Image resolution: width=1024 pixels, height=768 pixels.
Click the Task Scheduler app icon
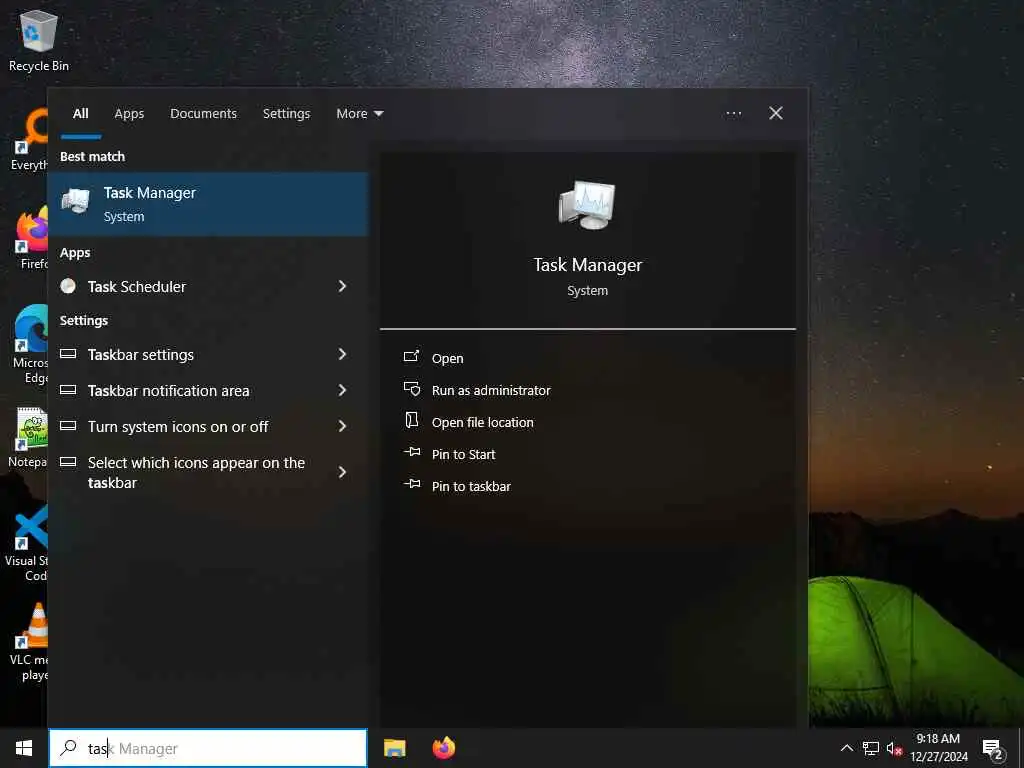(x=68, y=286)
